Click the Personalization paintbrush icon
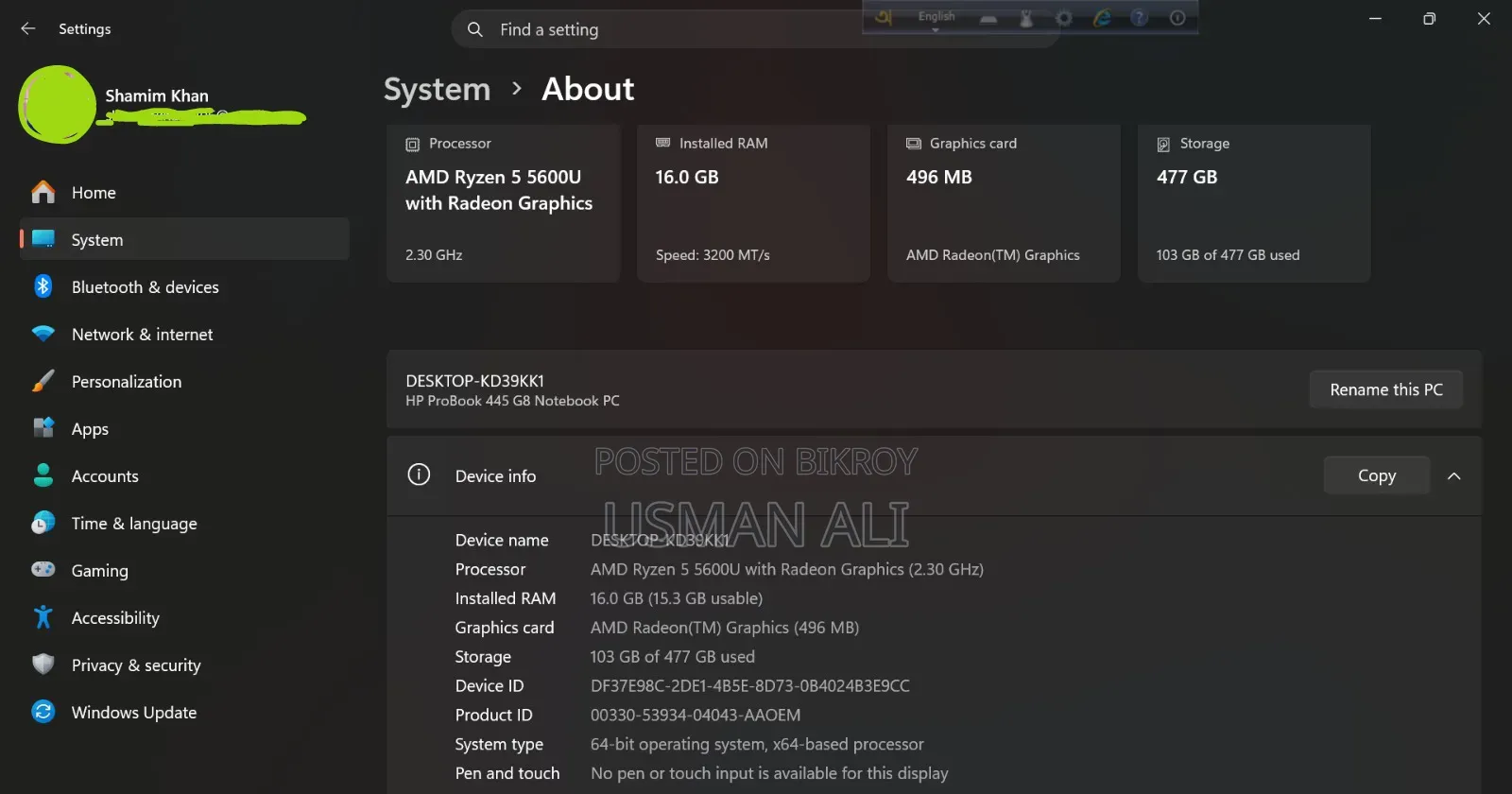 click(x=43, y=381)
